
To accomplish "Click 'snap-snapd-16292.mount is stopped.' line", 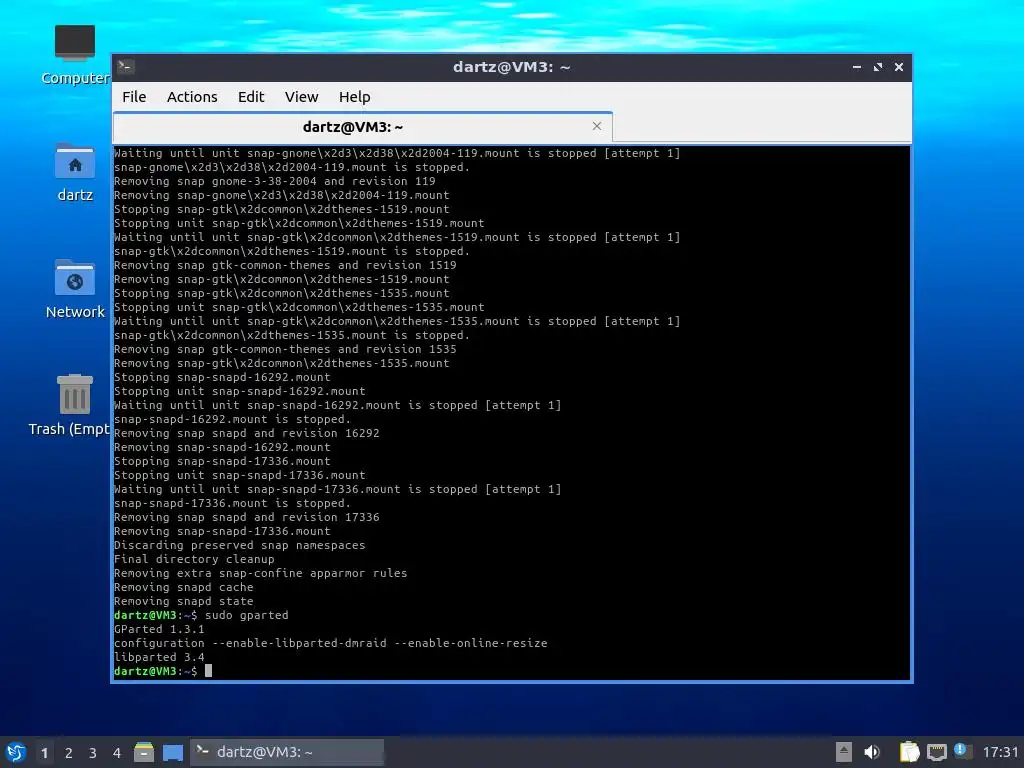I will click(x=232, y=419).
